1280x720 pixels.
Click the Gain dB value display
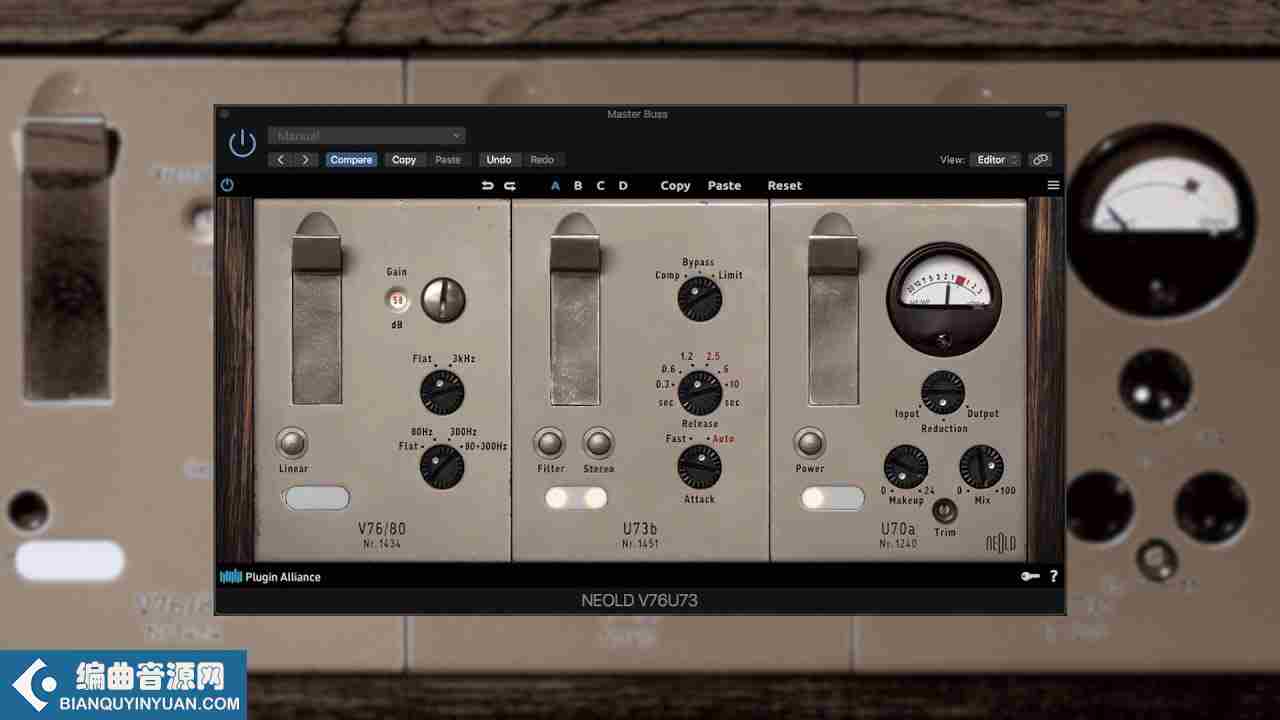click(x=397, y=299)
